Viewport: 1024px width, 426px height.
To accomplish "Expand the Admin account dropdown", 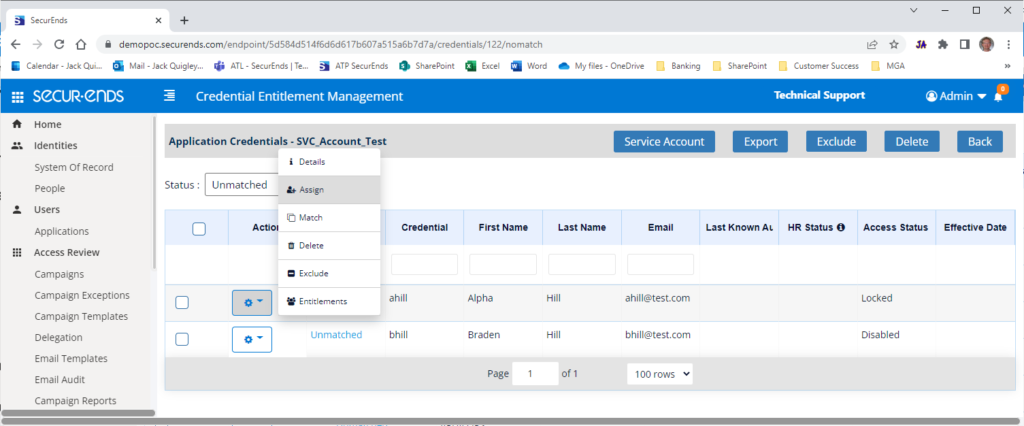I will click(982, 97).
